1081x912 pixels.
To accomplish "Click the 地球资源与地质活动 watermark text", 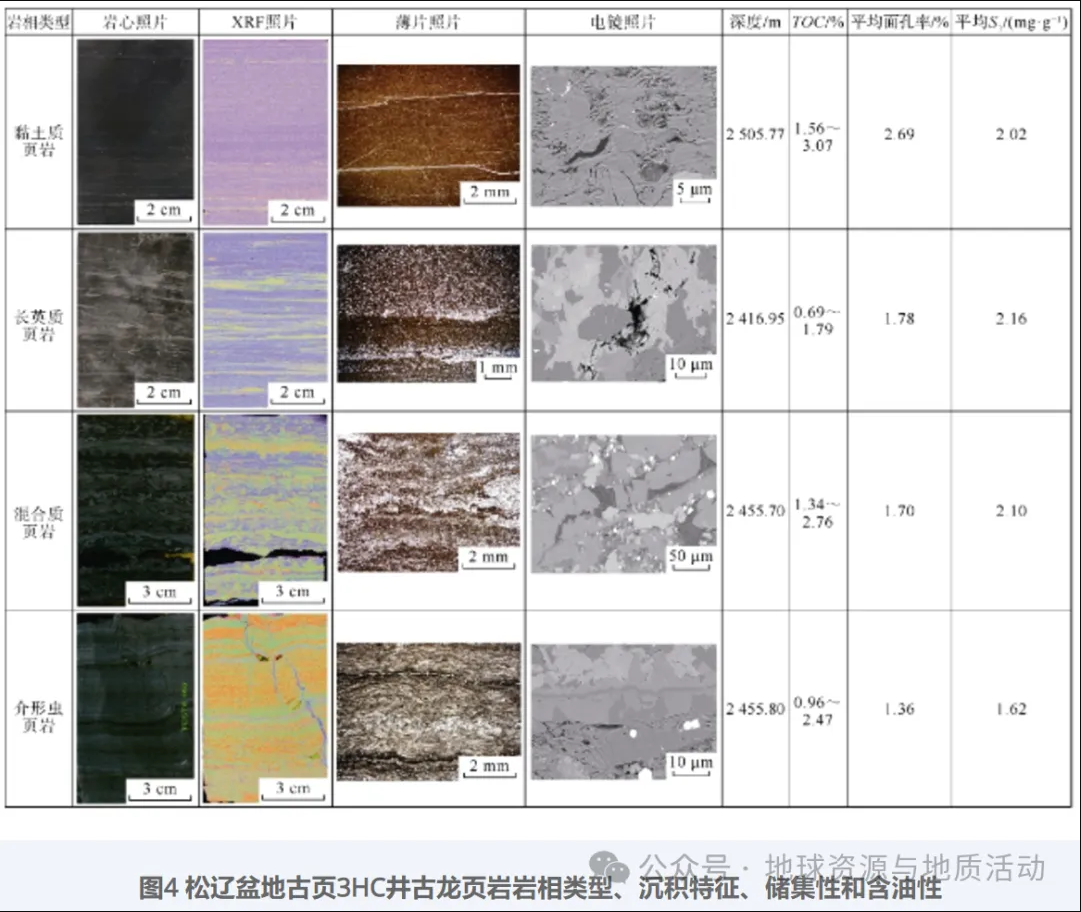I will (905, 866).
